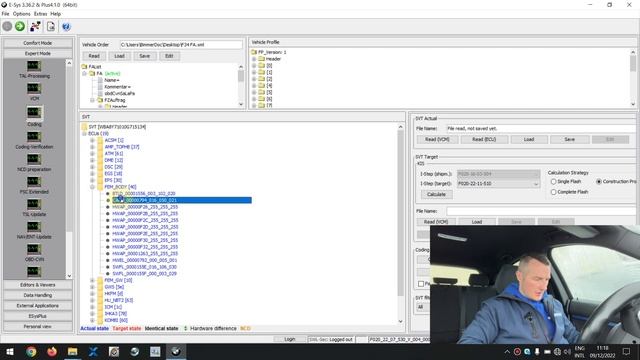This screenshot has width=640, height=360.
Task: Open the NCD preparation module icon
Action: click(34, 159)
